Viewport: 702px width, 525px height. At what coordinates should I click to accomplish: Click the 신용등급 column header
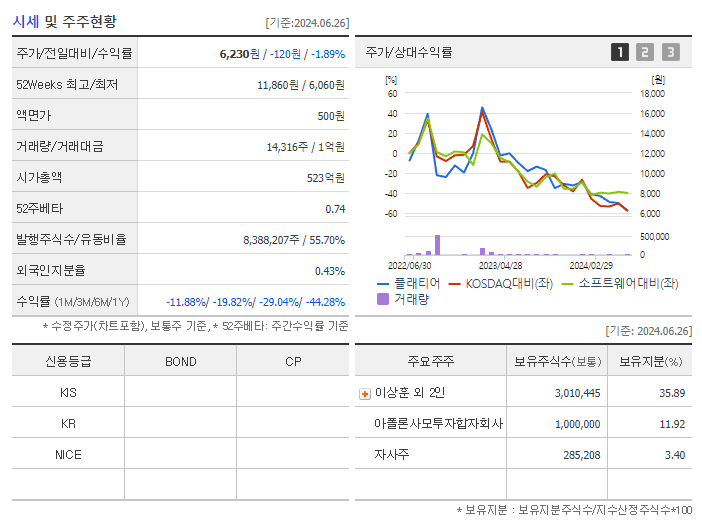68,361
